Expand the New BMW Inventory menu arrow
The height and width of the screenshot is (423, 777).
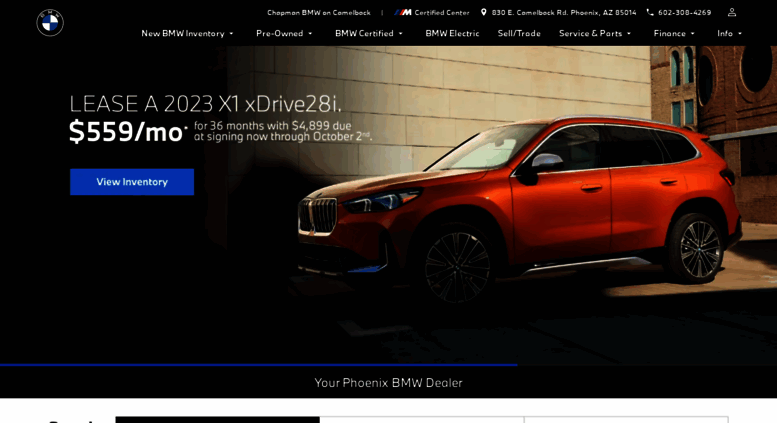tap(231, 34)
